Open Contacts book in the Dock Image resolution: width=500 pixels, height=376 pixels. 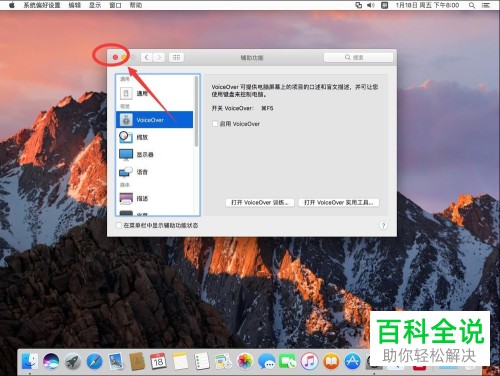pos(137,361)
